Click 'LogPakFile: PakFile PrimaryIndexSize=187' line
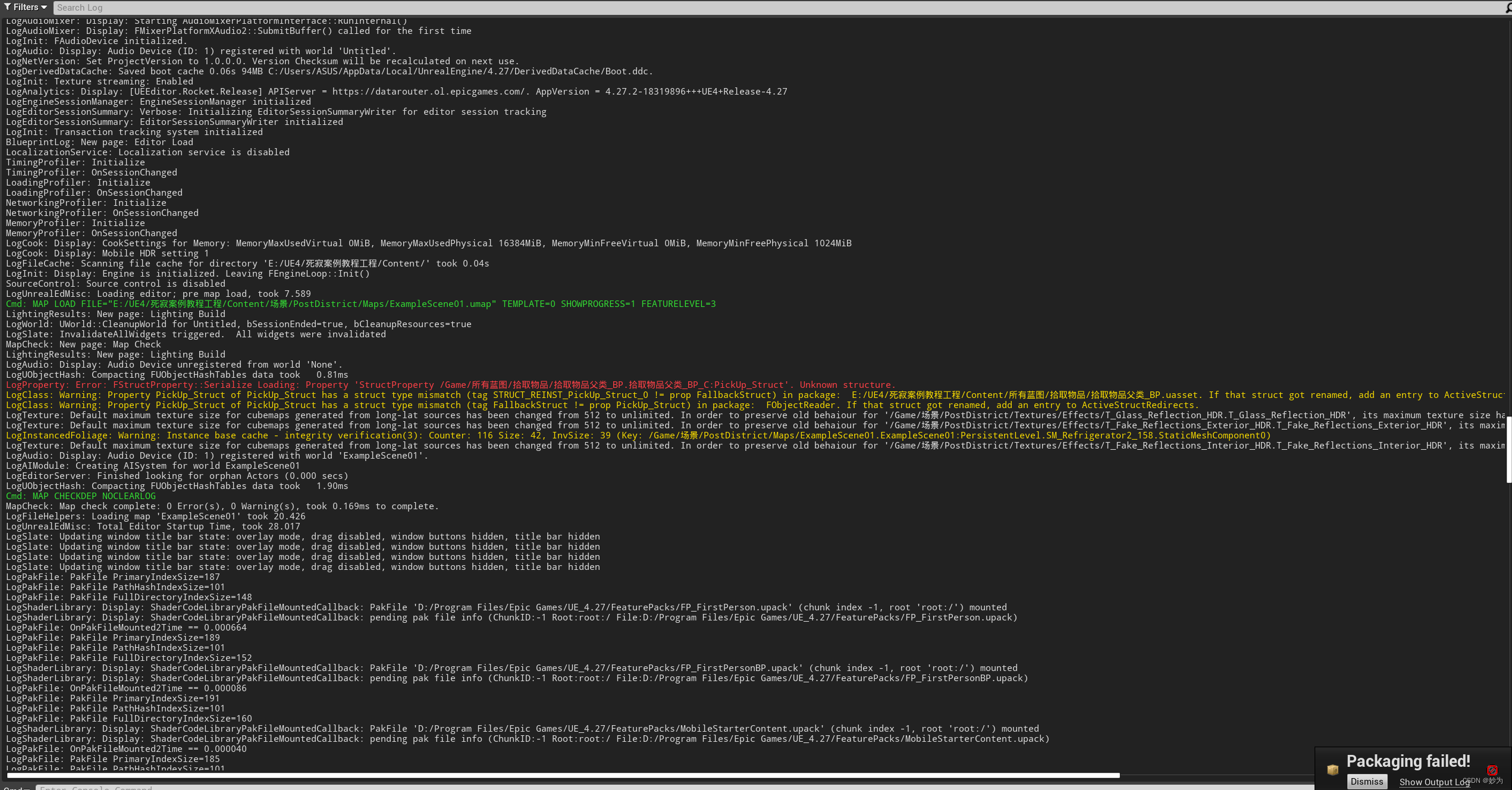Image resolution: width=1512 pixels, height=790 pixels. click(113, 577)
